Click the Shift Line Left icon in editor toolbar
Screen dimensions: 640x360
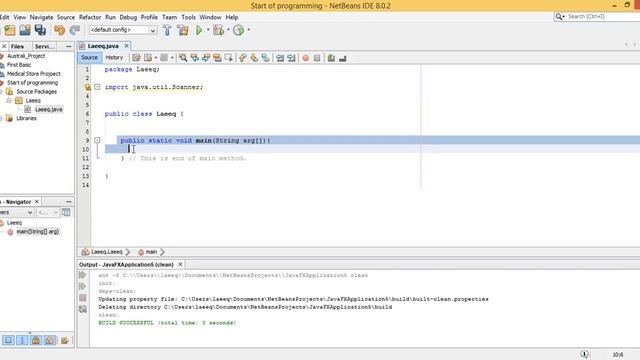click(280, 58)
